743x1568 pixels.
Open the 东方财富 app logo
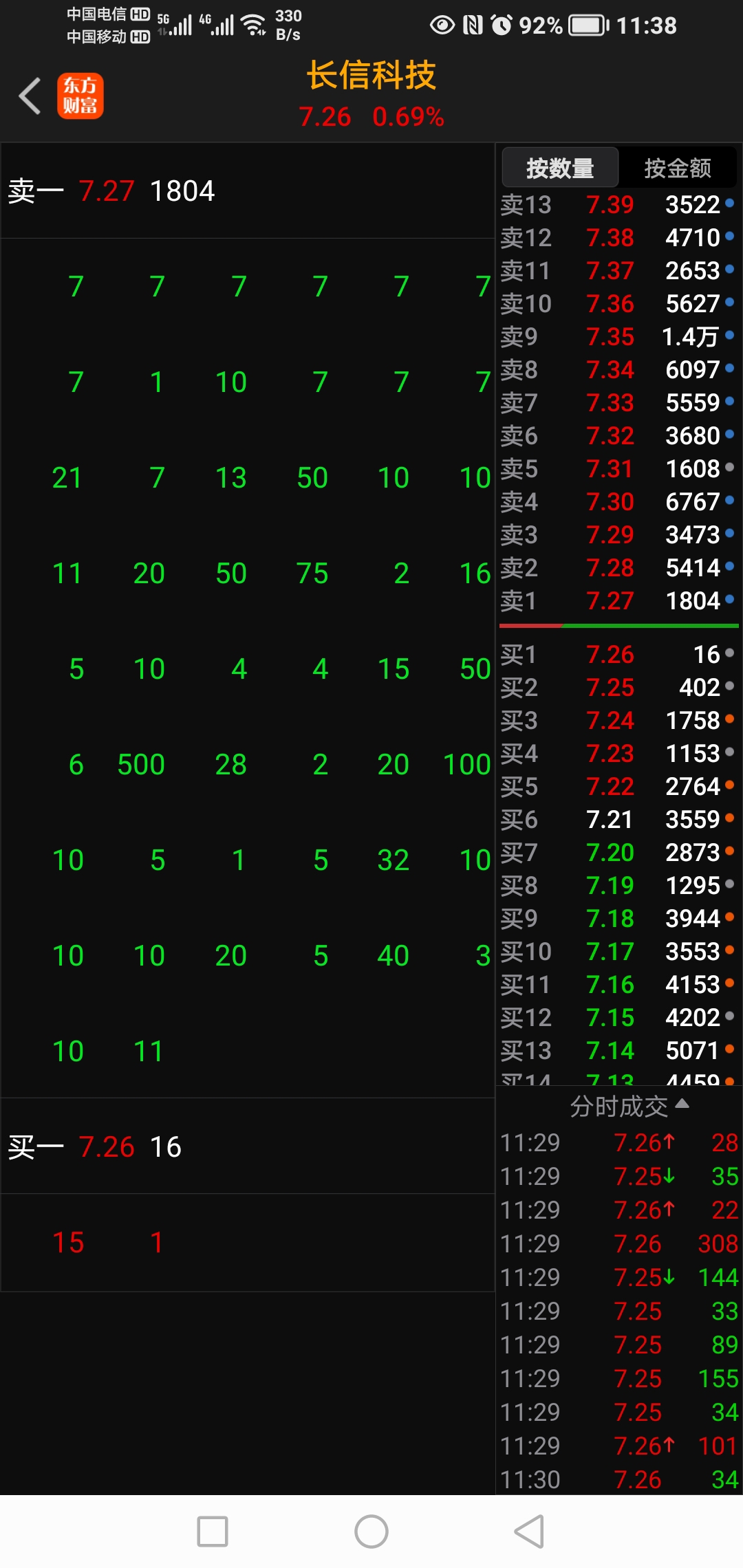(80, 96)
